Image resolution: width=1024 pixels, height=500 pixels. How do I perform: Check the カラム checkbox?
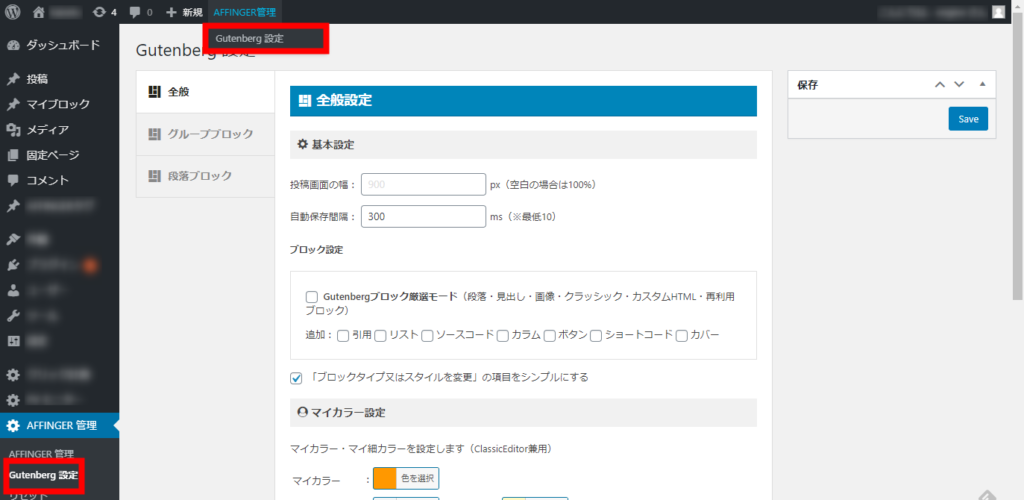pos(502,336)
